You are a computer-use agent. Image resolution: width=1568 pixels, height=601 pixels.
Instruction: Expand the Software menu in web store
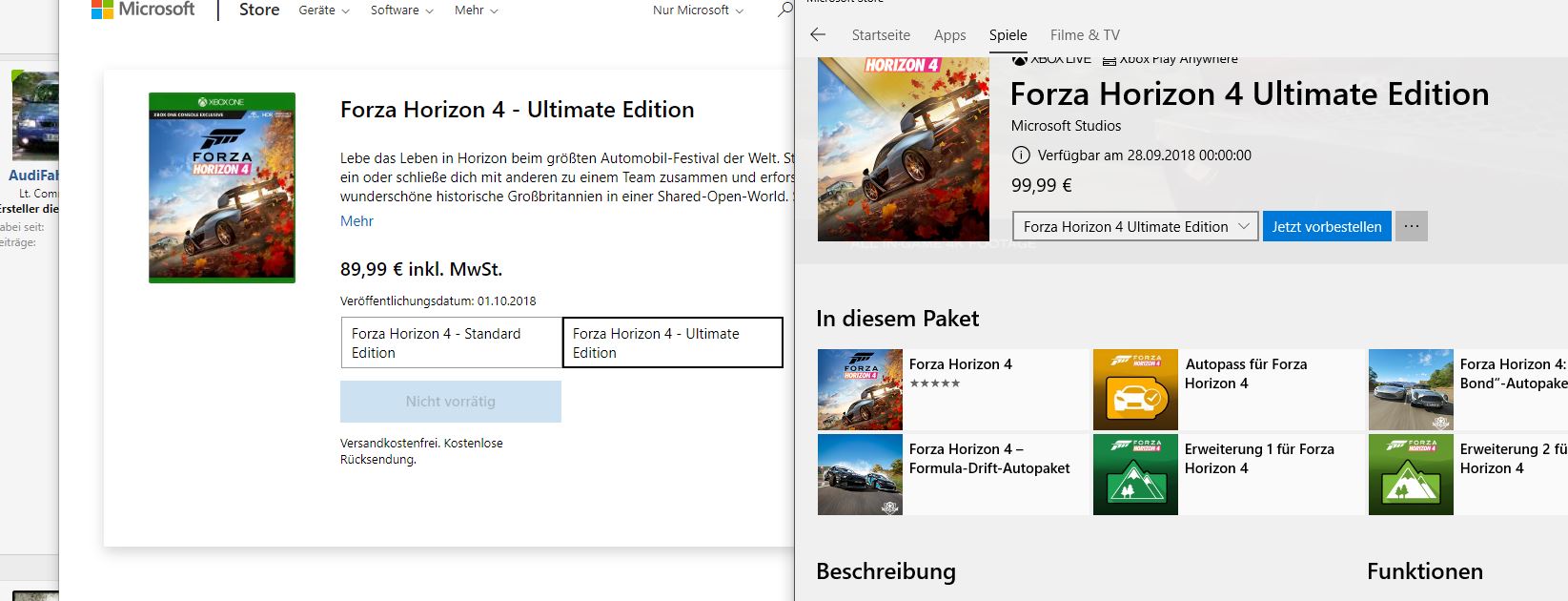(402, 10)
